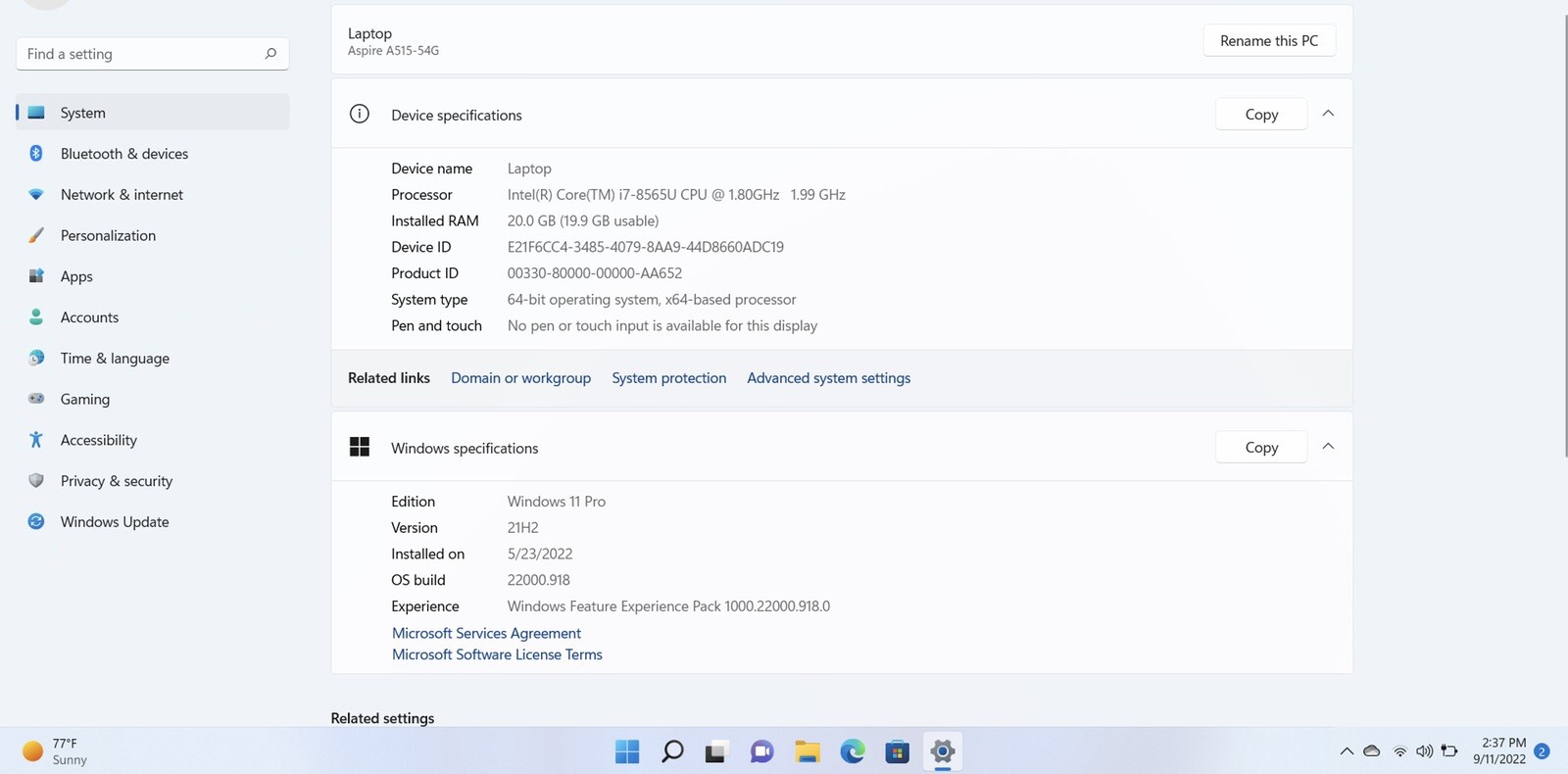Click the search magnifier in Find a setting
This screenshot has height=774, width=1568.
[x=270, y=54]
